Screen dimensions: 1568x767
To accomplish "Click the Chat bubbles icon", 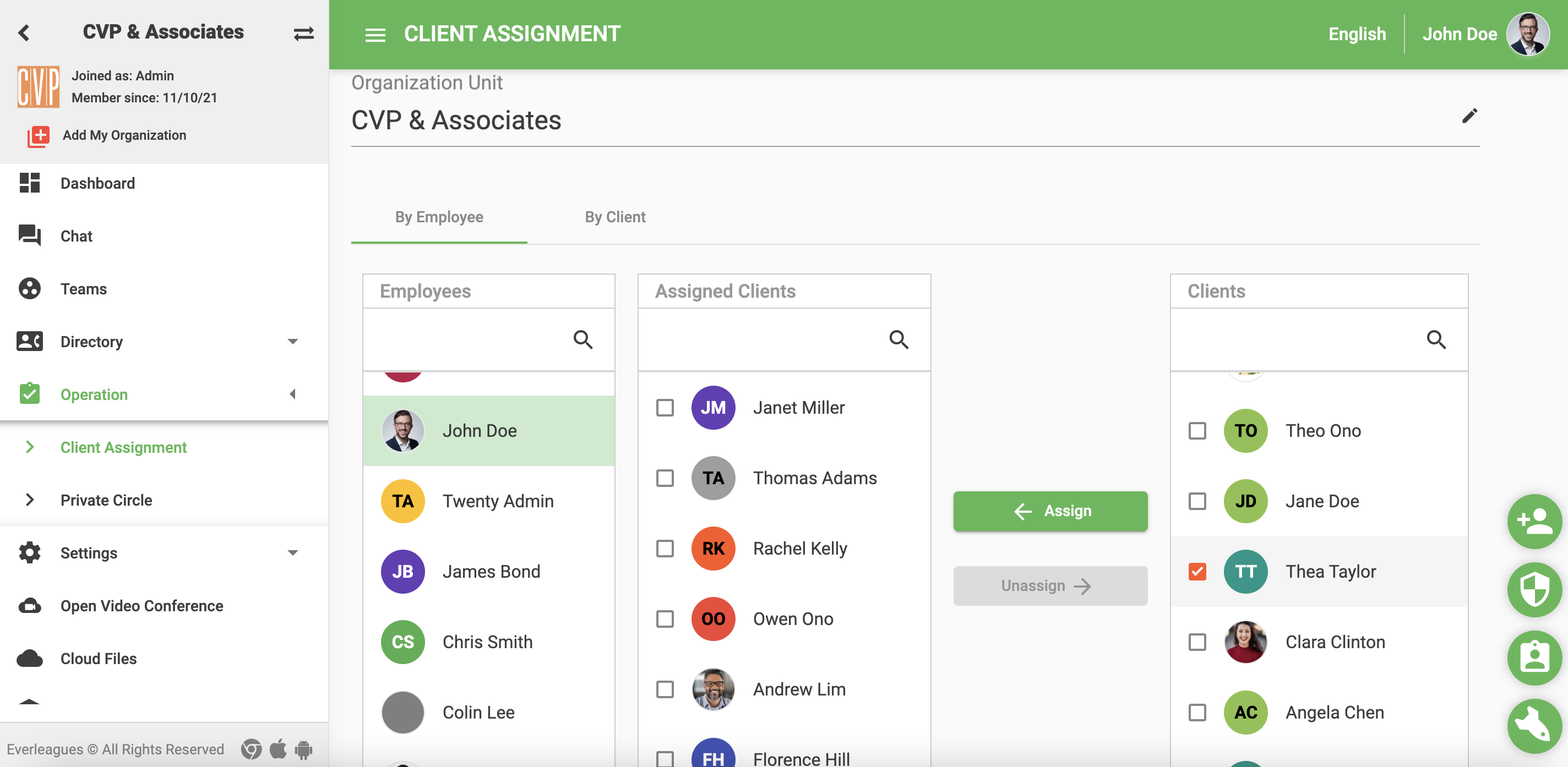I will pyautogui.click(x=29, y=235).
